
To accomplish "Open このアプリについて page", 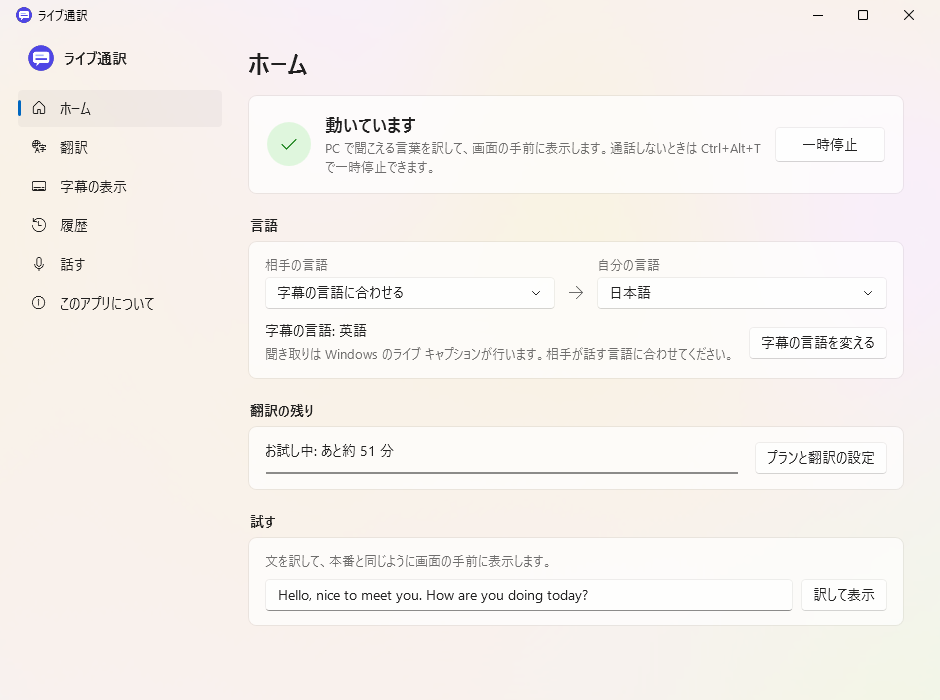I will pos(120,303).
